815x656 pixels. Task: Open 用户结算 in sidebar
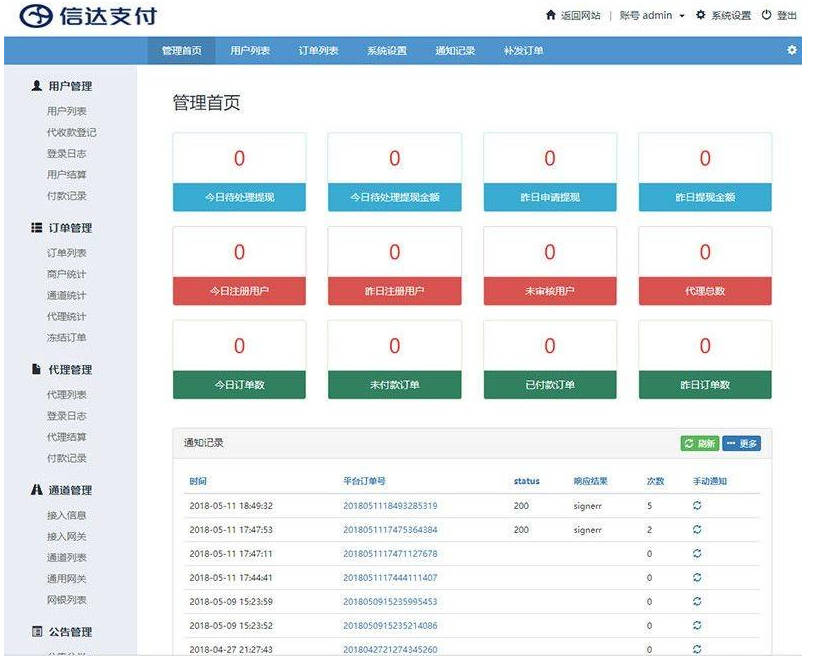67,174
